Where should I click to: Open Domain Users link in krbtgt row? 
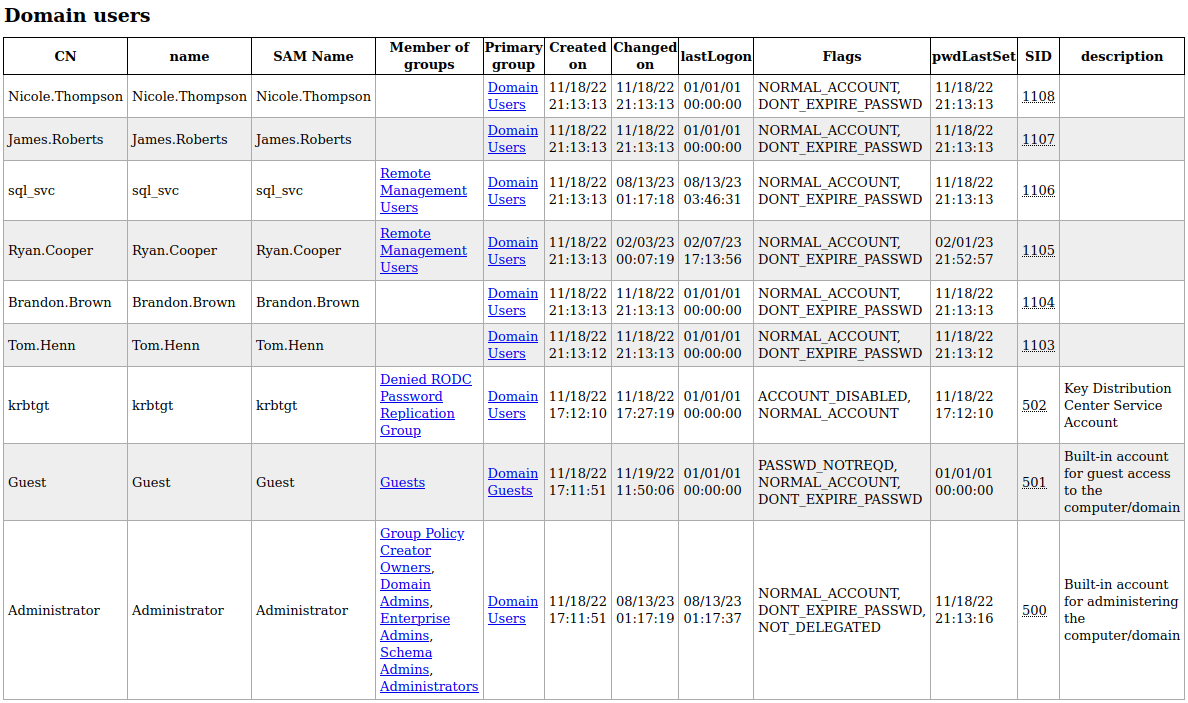coord(512,405)
